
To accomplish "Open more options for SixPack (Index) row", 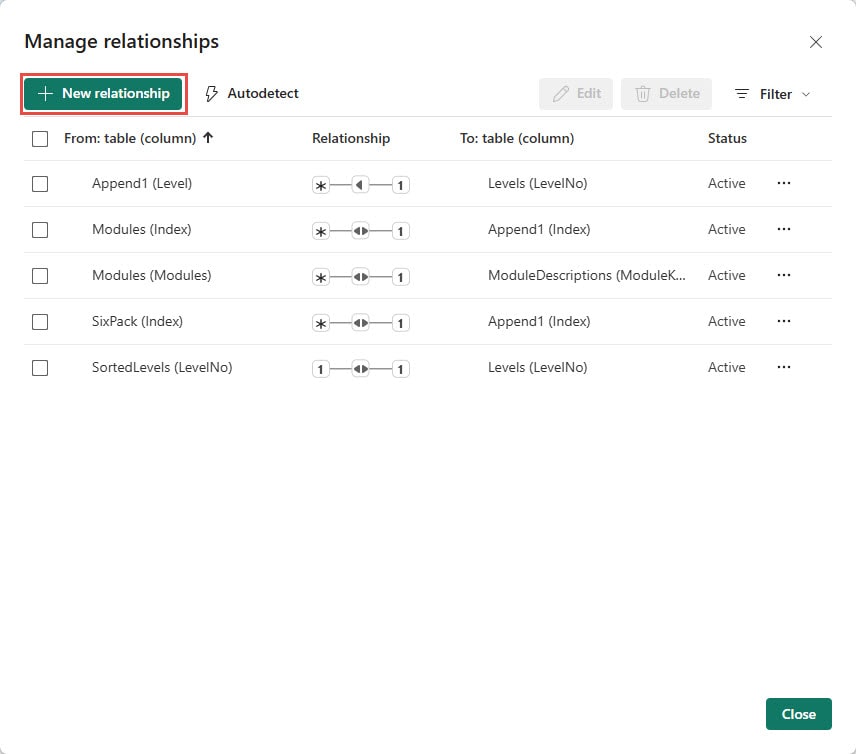I will 784,322.
